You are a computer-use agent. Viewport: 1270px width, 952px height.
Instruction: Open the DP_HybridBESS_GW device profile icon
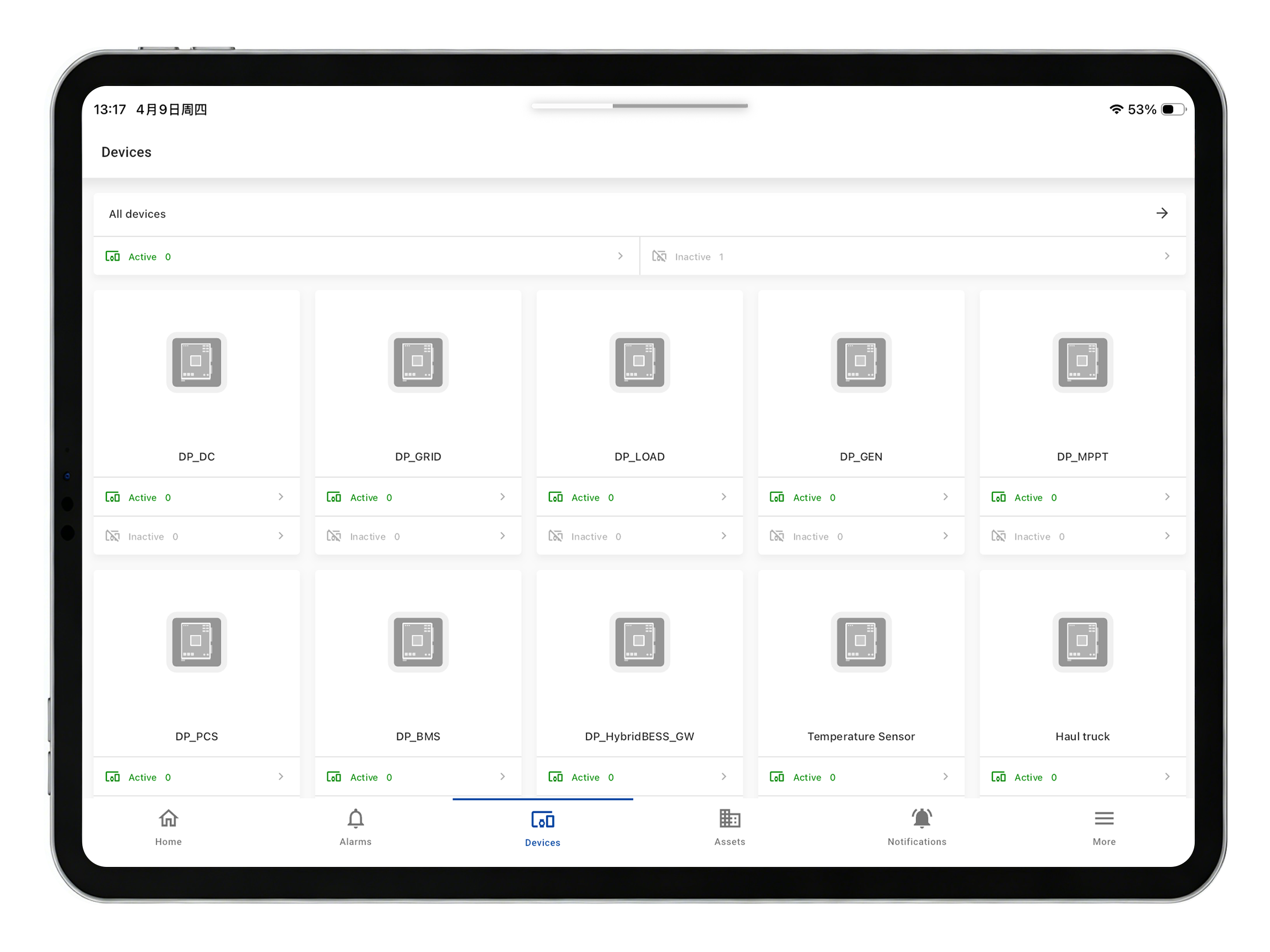click(x=640, y=642)
